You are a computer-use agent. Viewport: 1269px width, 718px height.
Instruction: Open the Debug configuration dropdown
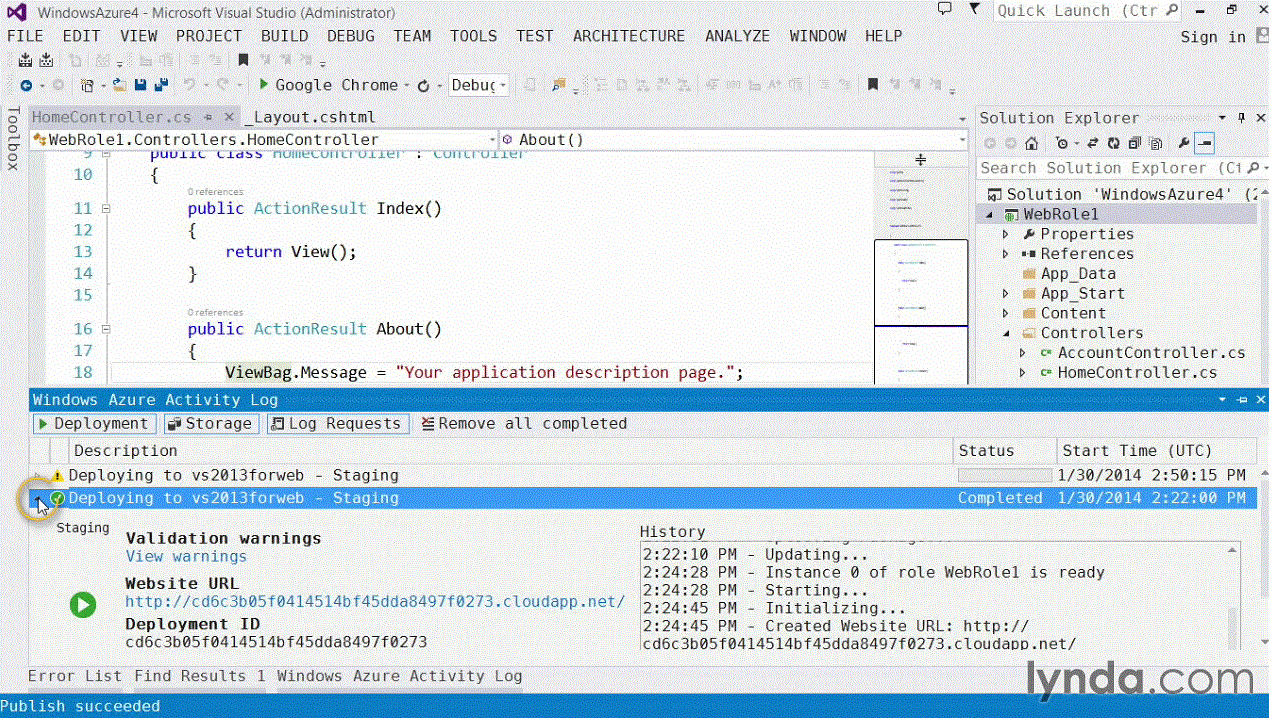coord(478,86)
